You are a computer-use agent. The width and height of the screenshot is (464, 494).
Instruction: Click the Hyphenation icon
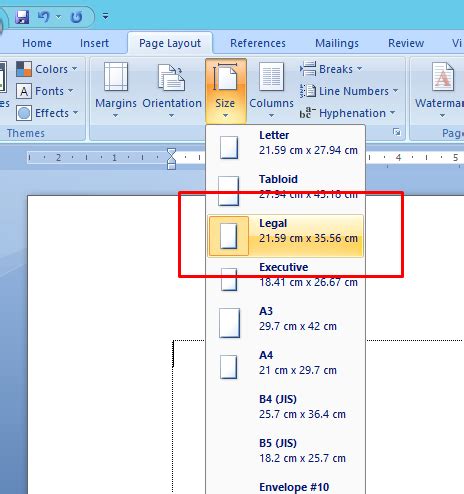click(307, 113)
